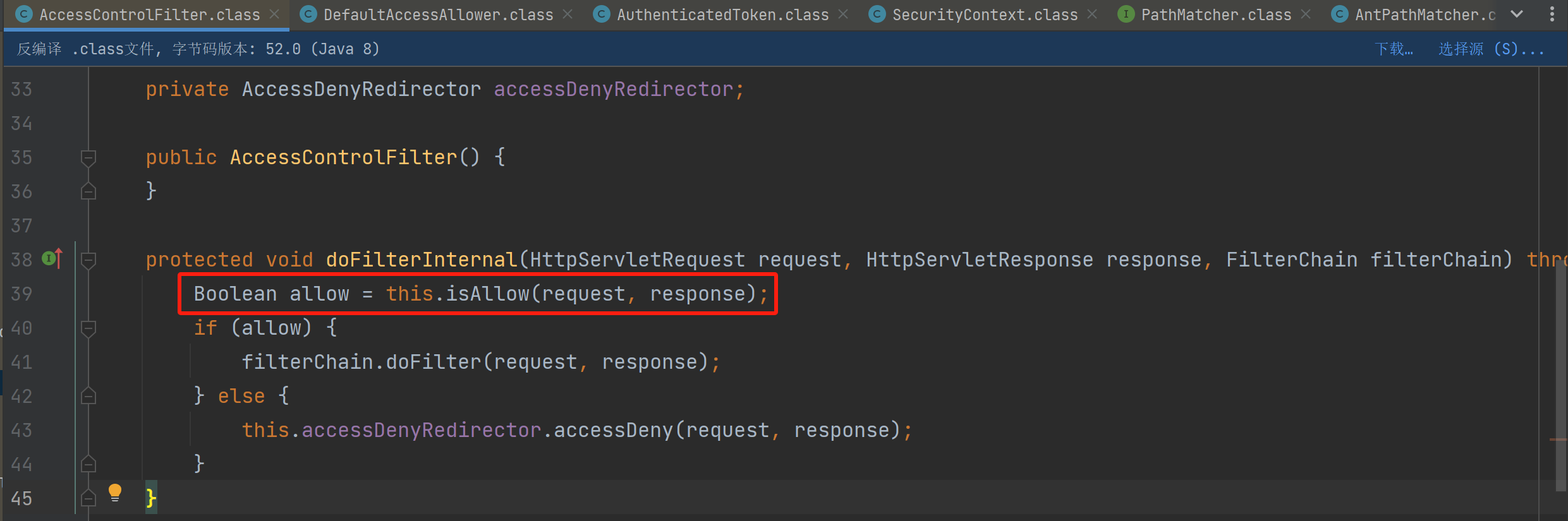Fold the else block at line 42

coord(88,396)
